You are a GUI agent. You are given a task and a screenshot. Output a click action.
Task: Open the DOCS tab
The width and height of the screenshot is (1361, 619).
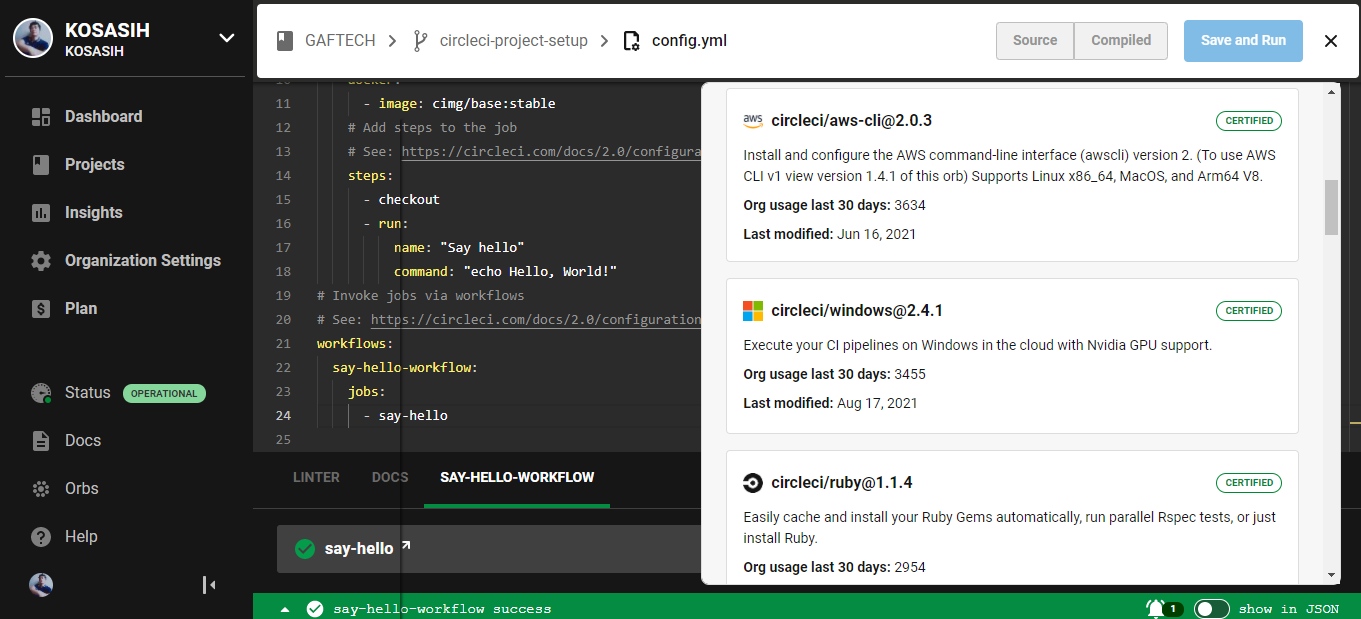[x=390, y=478]
